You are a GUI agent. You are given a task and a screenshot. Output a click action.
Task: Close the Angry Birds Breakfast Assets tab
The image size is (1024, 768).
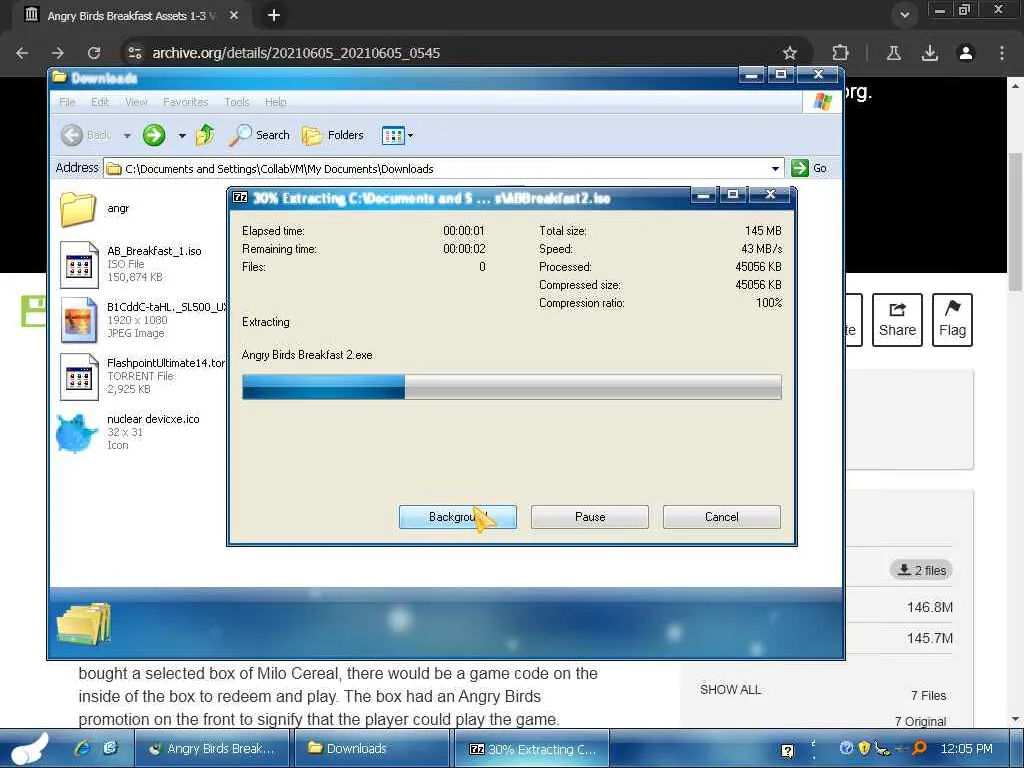(x=234, y=15)
